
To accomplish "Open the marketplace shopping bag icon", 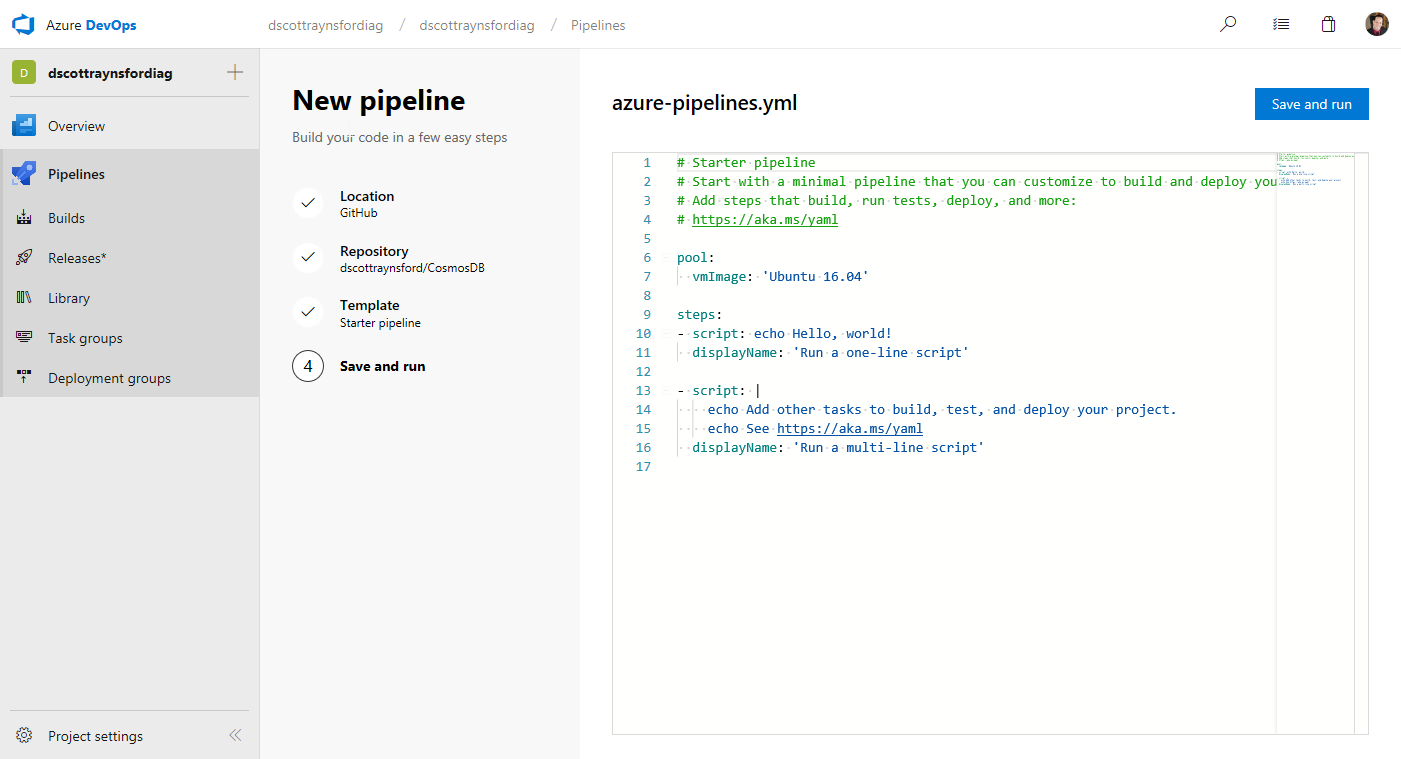I will [x=1328, y=25].
